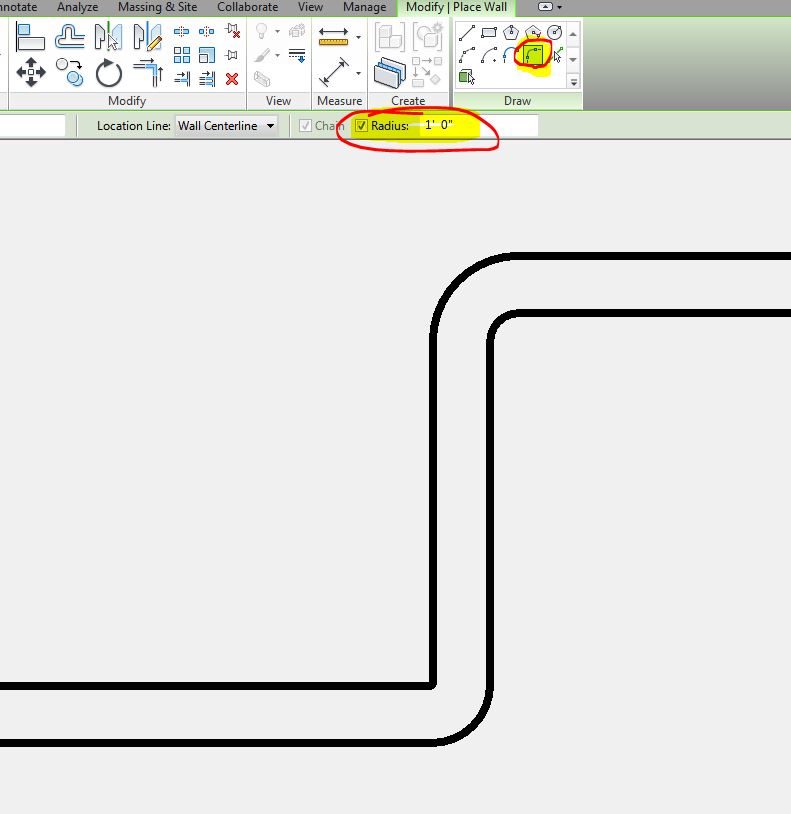
Task: Select the Start-End-Radius Arc tool
Action: point(467,55)
